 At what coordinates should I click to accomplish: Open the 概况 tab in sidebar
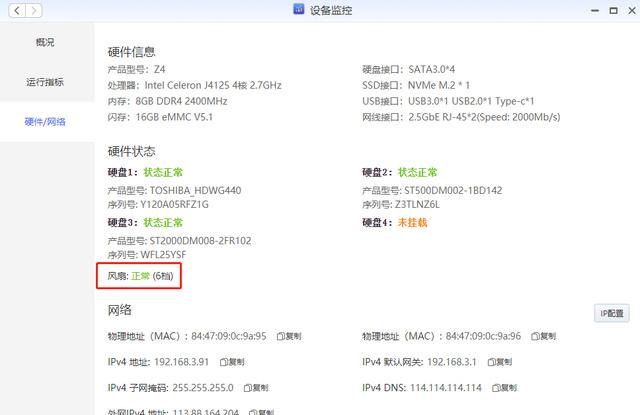(x=45, y=42)
